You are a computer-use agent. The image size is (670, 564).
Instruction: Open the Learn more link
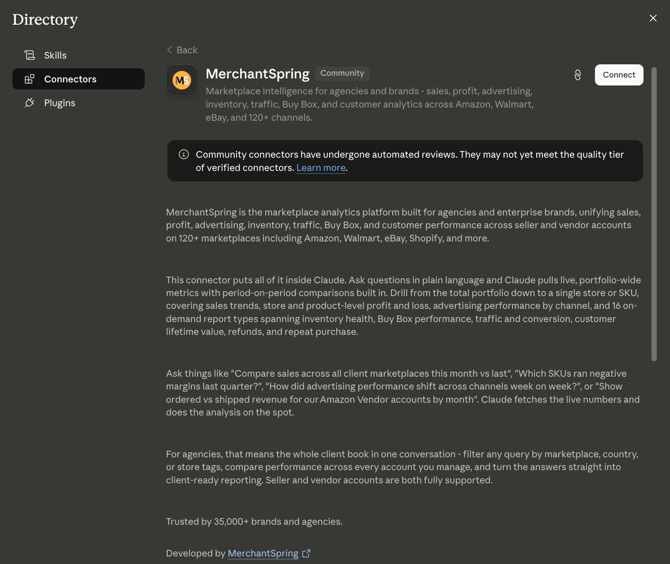[321, 168]
